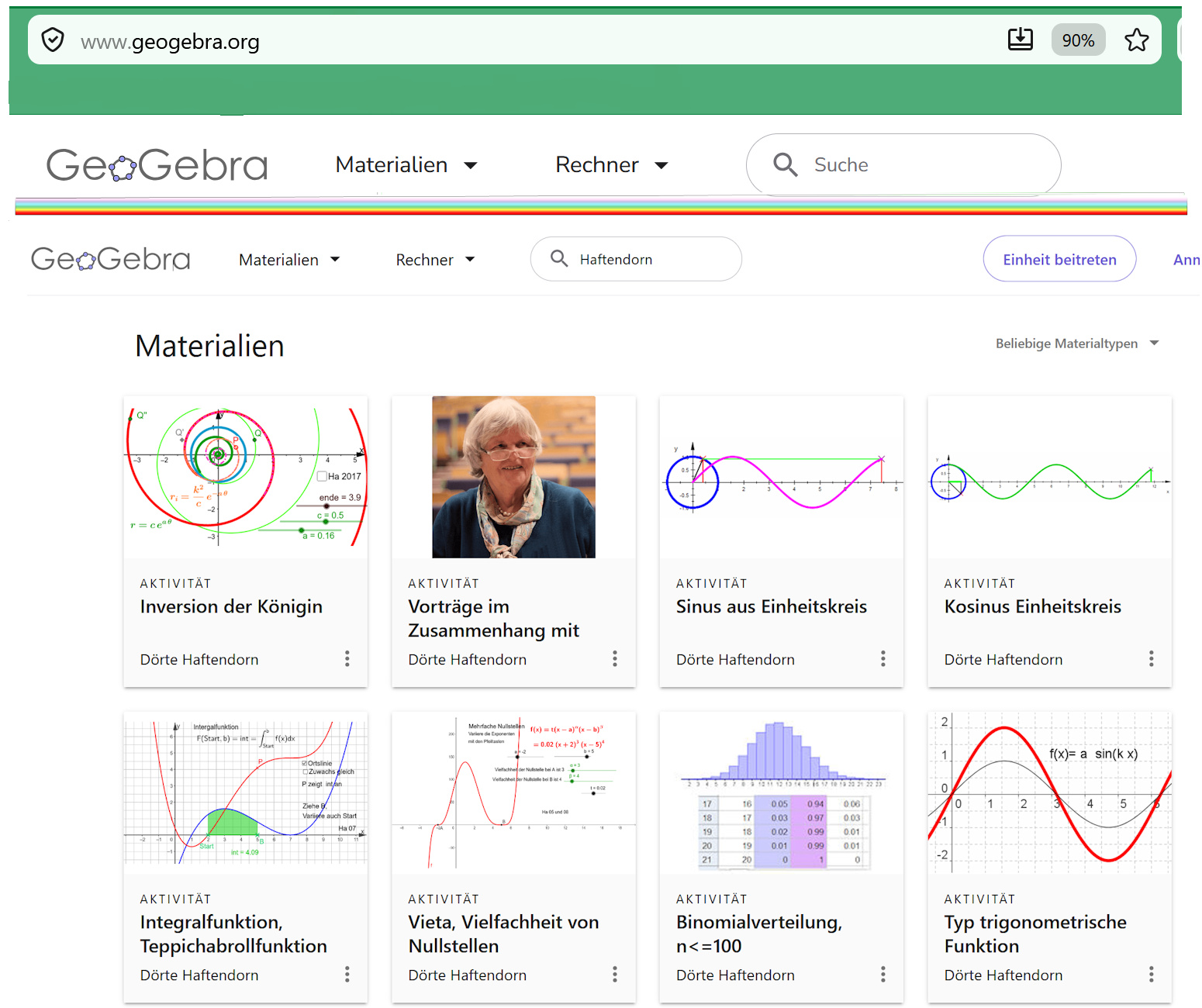
Task: Open the options menu for Inversion der Königin
Action: pos(347,659)
